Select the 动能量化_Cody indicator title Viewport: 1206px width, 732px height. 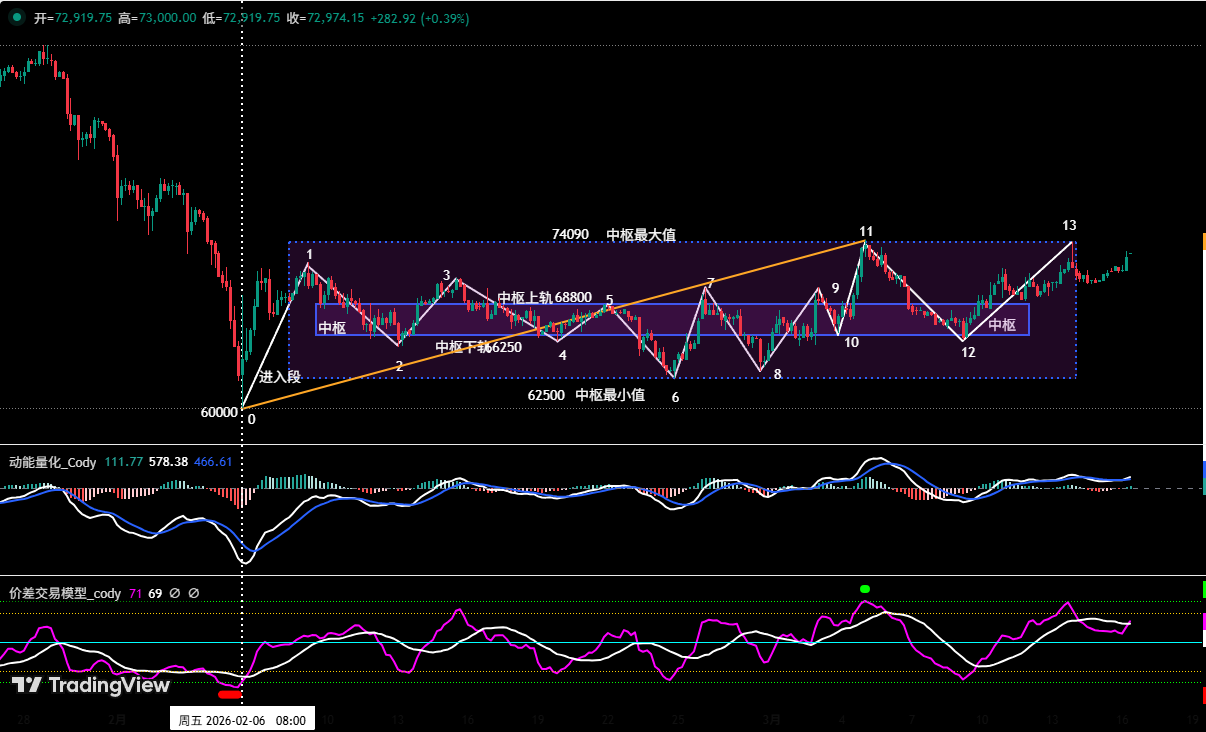click(x=52, y=462)
